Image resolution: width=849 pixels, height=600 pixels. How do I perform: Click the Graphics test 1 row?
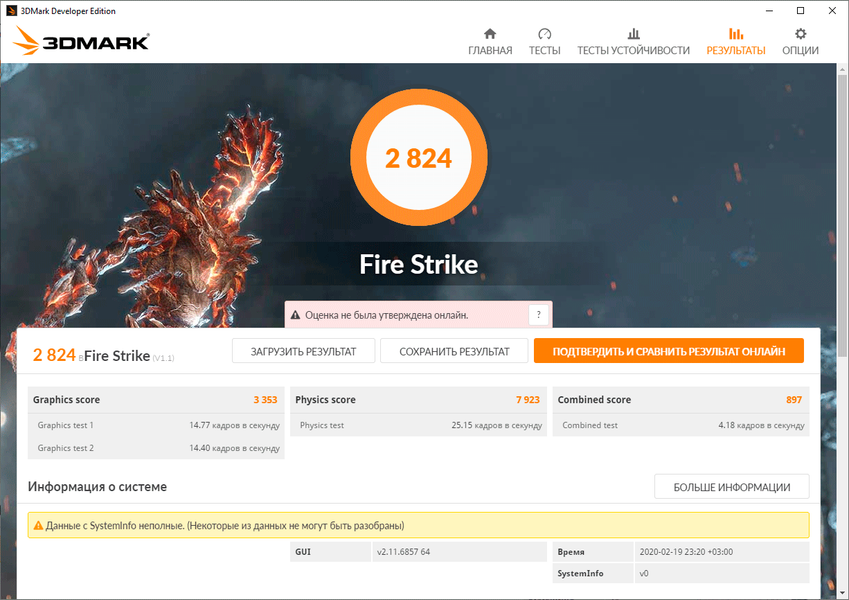(x=156, y=425)
